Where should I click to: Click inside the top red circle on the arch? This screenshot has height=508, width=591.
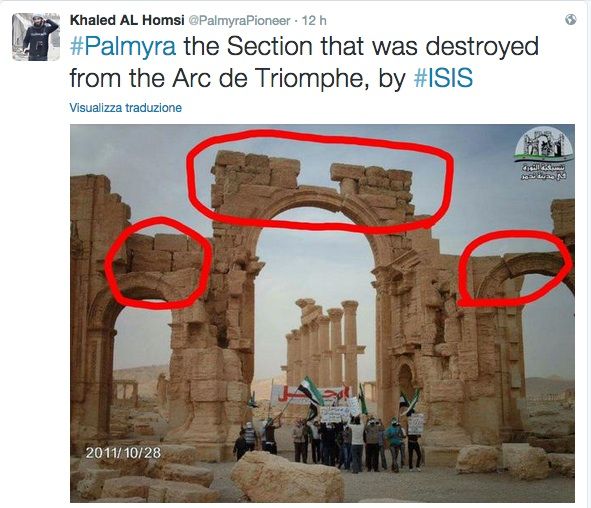[320, 180]
